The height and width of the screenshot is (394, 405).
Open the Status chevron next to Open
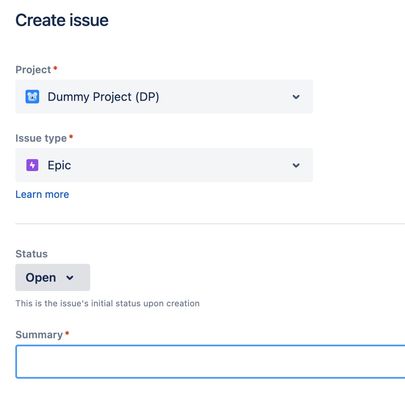[70, 278]
